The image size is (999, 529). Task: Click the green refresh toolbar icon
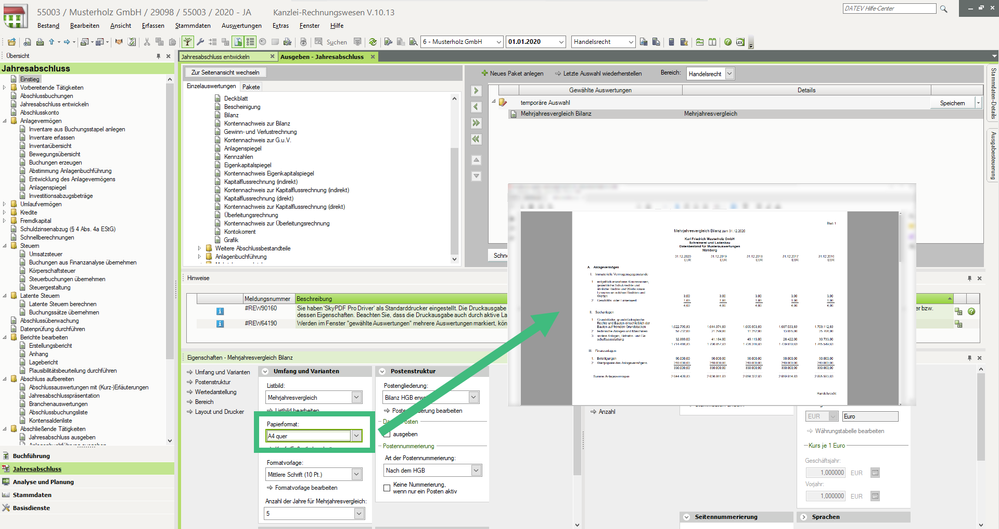pos(373,42)
